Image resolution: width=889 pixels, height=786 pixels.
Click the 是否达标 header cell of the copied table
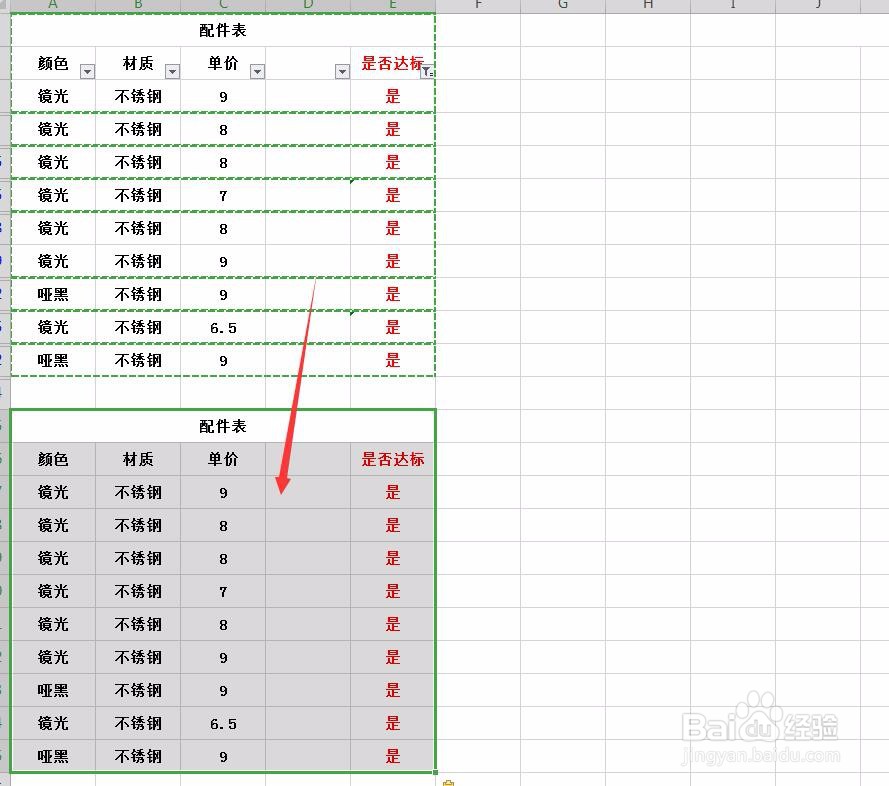(x=392, y=459)
